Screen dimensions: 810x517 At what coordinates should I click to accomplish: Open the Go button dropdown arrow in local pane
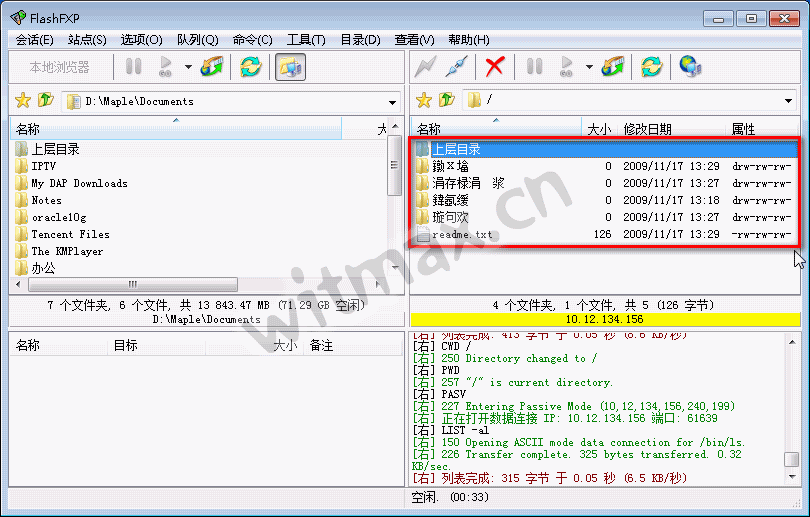coord(188,67)
